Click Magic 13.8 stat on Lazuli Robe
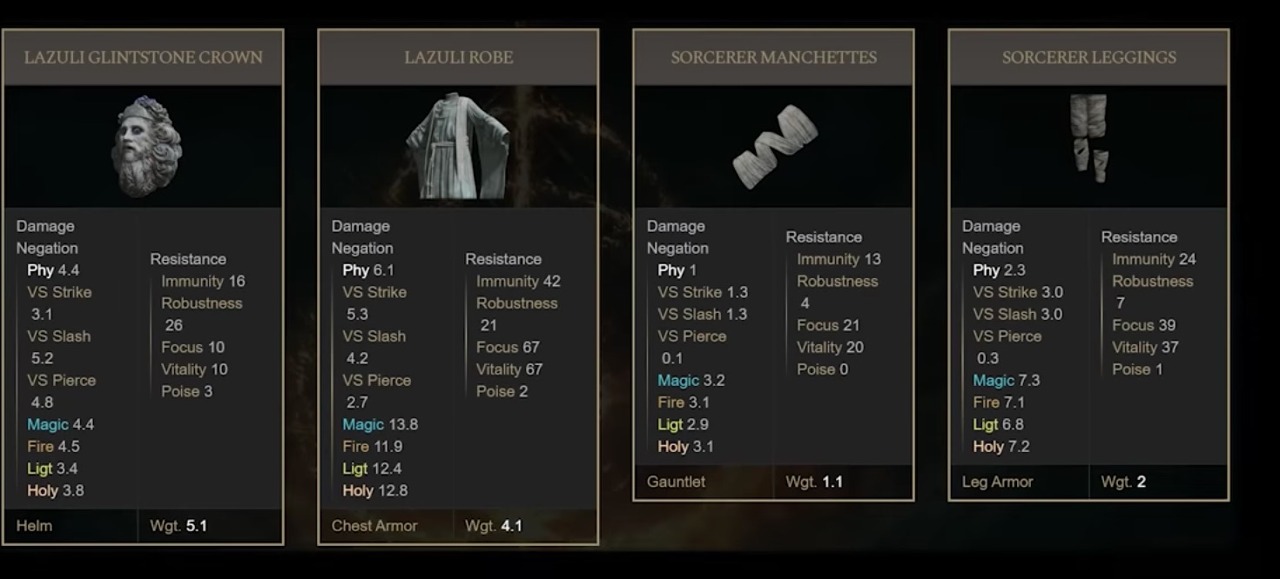The height and width of the screenshot is (579, 1280). click(x=380, y=424)
